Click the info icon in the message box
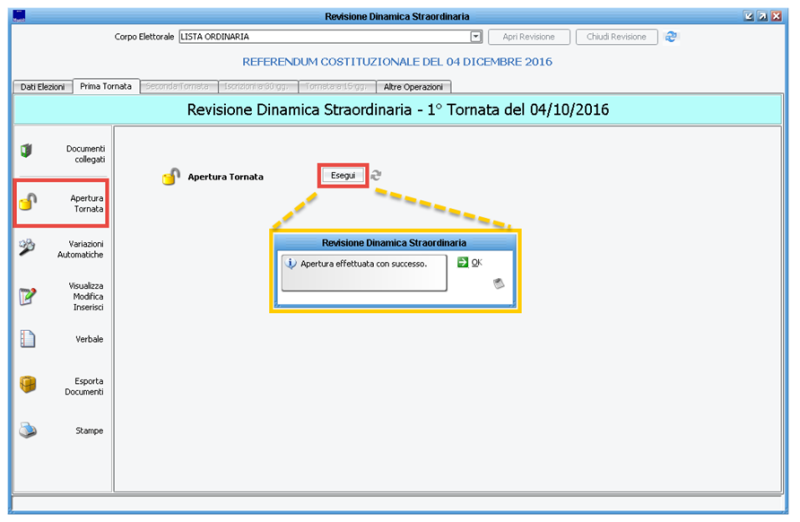Screen dimensions: 800x522 290,264
